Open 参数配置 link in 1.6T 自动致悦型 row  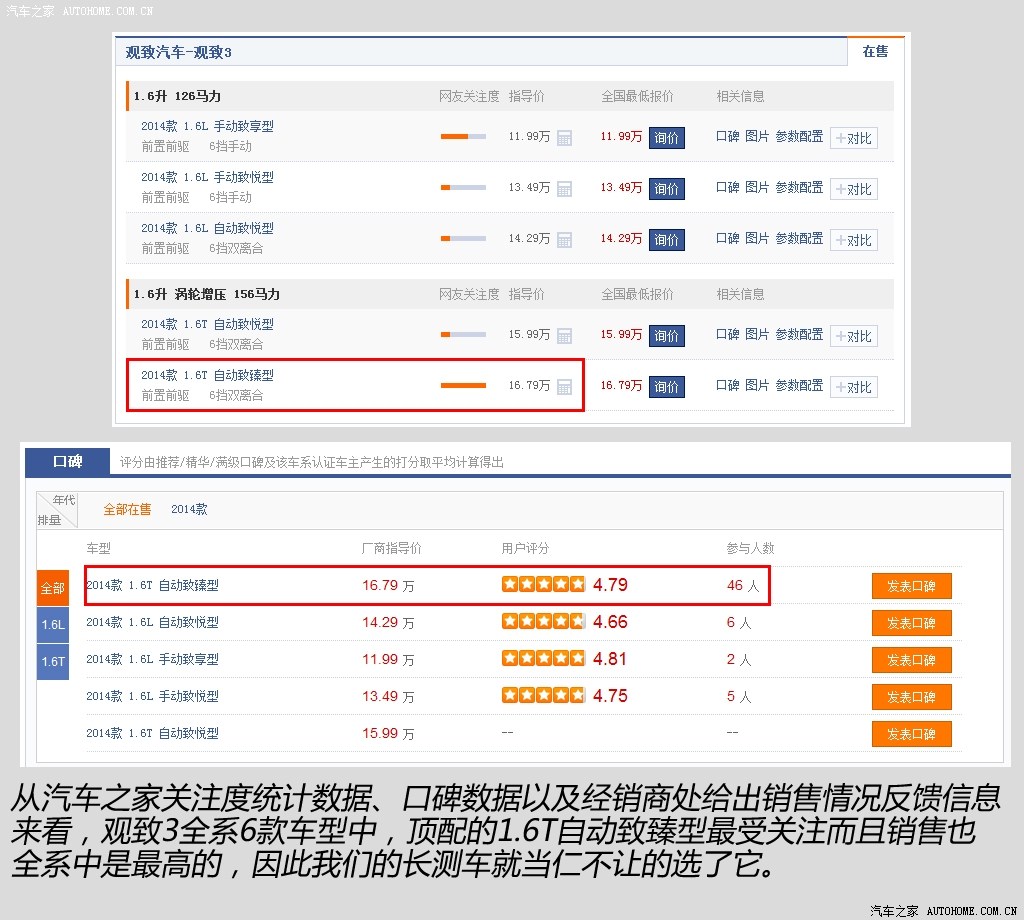click(x=799, y=334)
